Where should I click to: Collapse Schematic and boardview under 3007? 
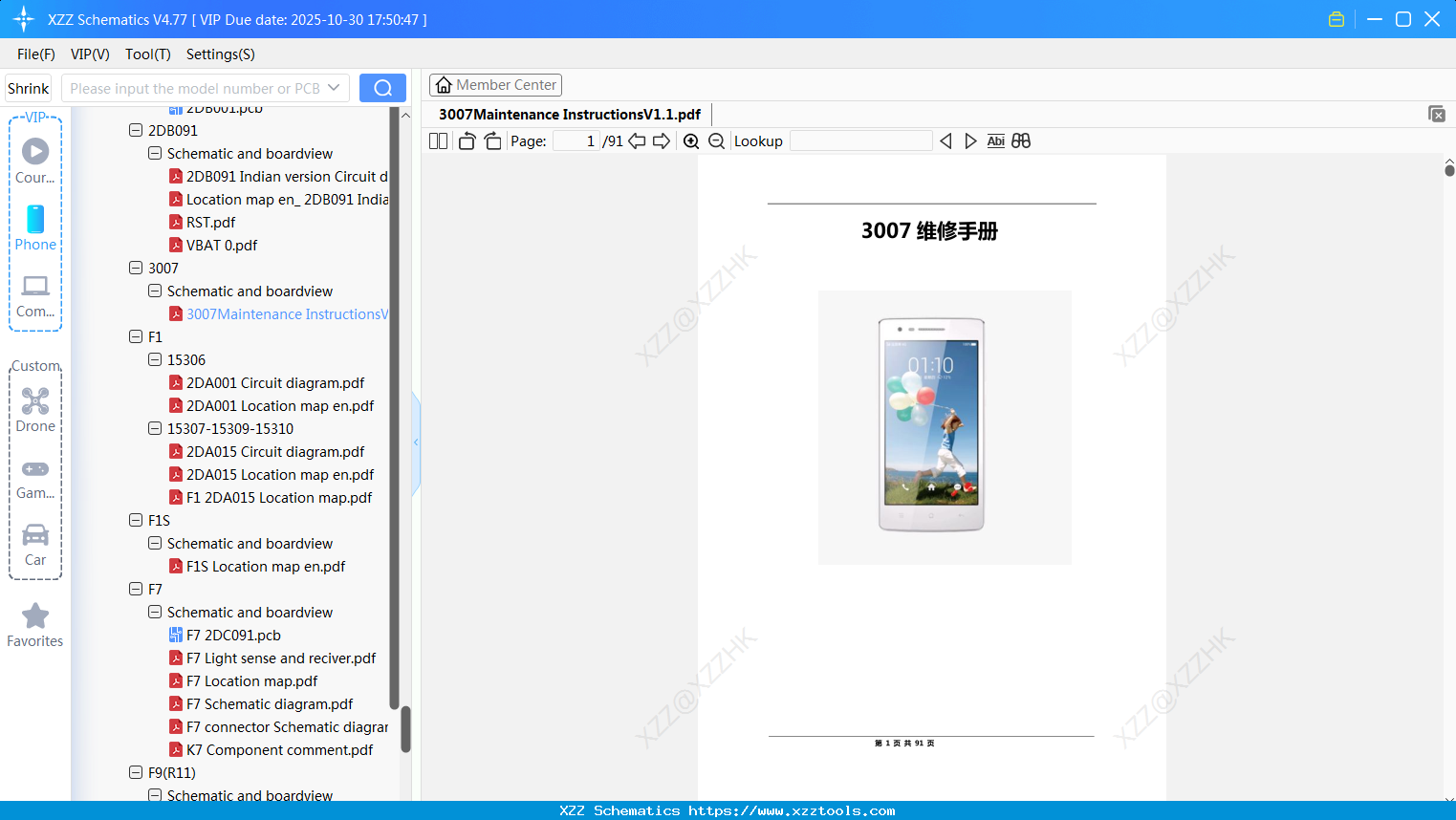tap(155, 291)
